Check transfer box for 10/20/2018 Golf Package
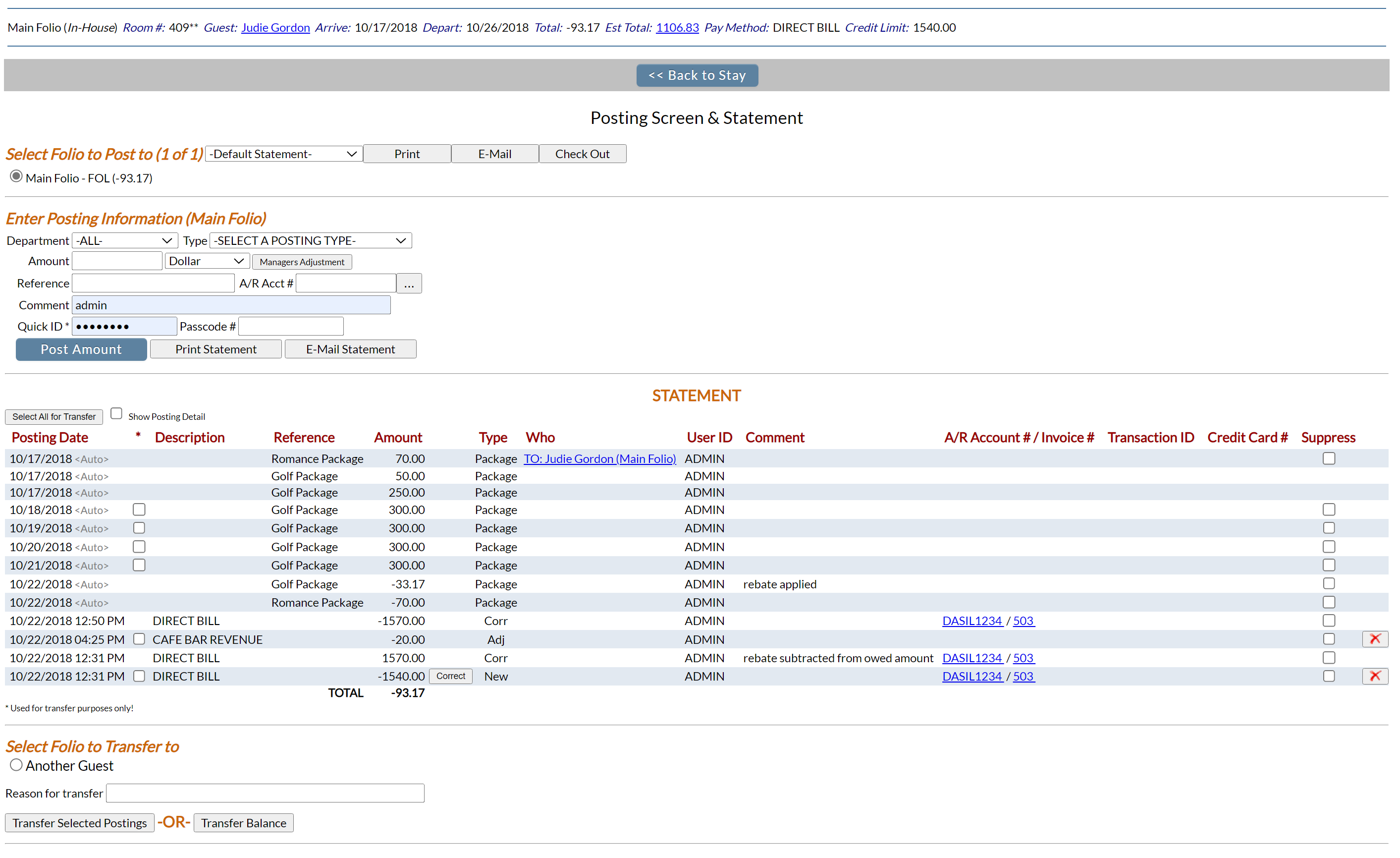Screen dimensions: 1400x858 (x=139, y=547)
